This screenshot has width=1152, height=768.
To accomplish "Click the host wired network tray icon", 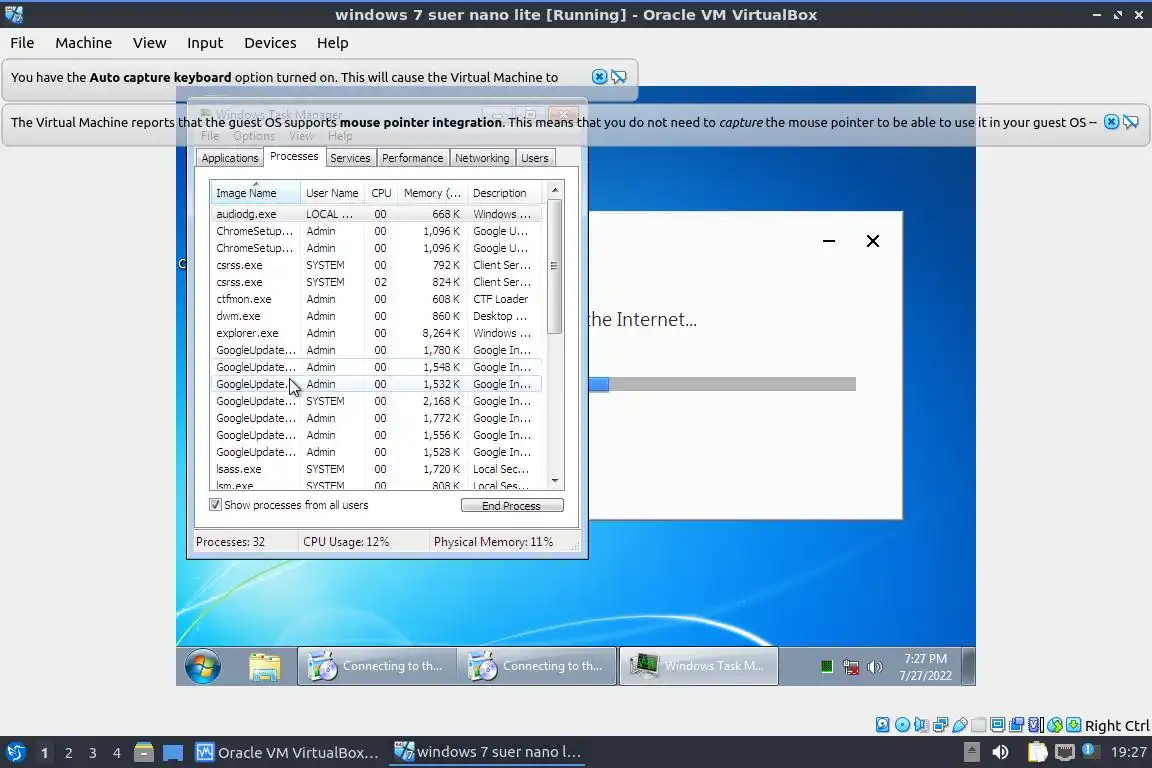I will click(1065, 752).
